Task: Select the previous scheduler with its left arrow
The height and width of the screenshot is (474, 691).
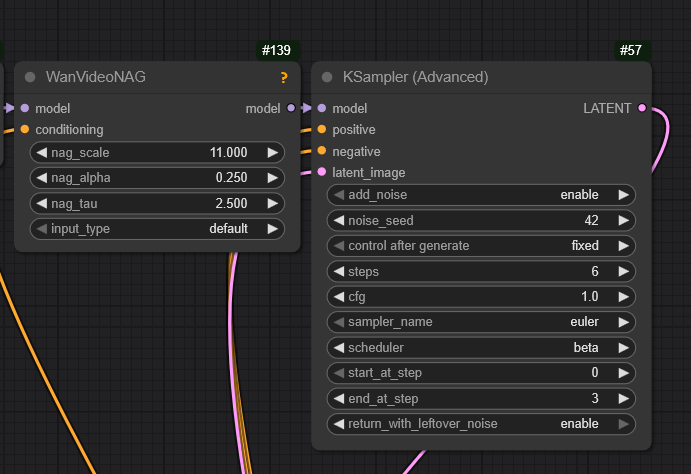Action: (339, 348)
